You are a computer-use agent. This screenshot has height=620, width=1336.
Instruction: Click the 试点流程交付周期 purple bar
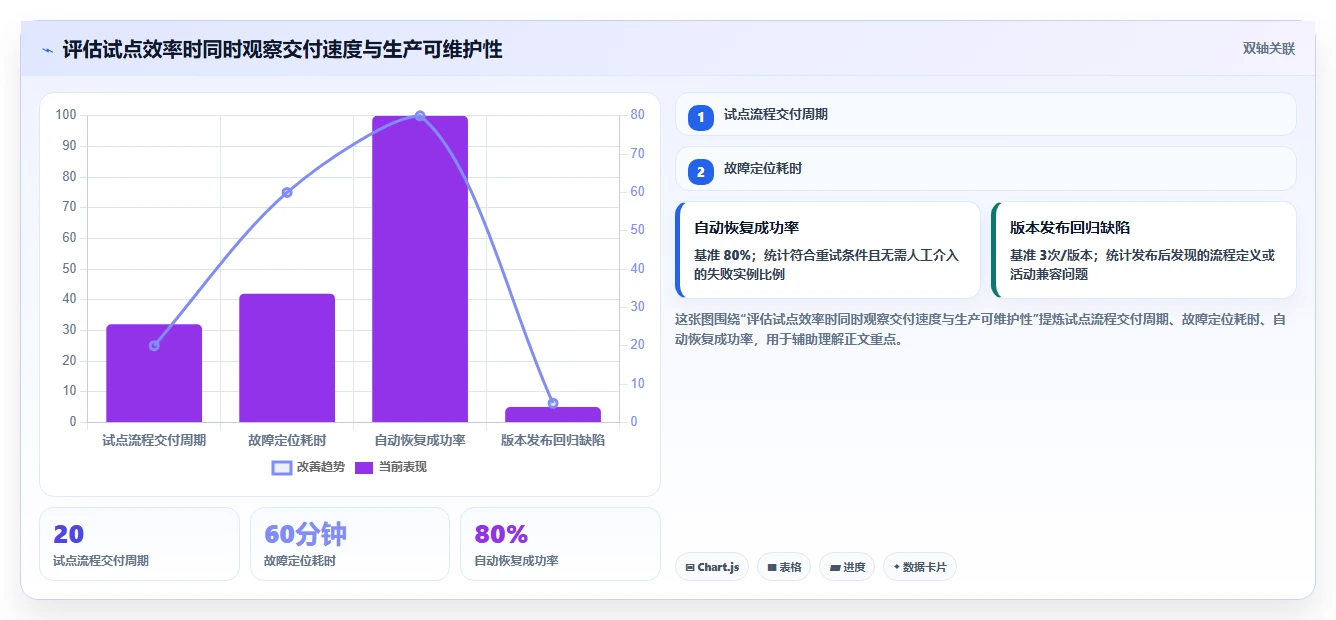(154, 373)
